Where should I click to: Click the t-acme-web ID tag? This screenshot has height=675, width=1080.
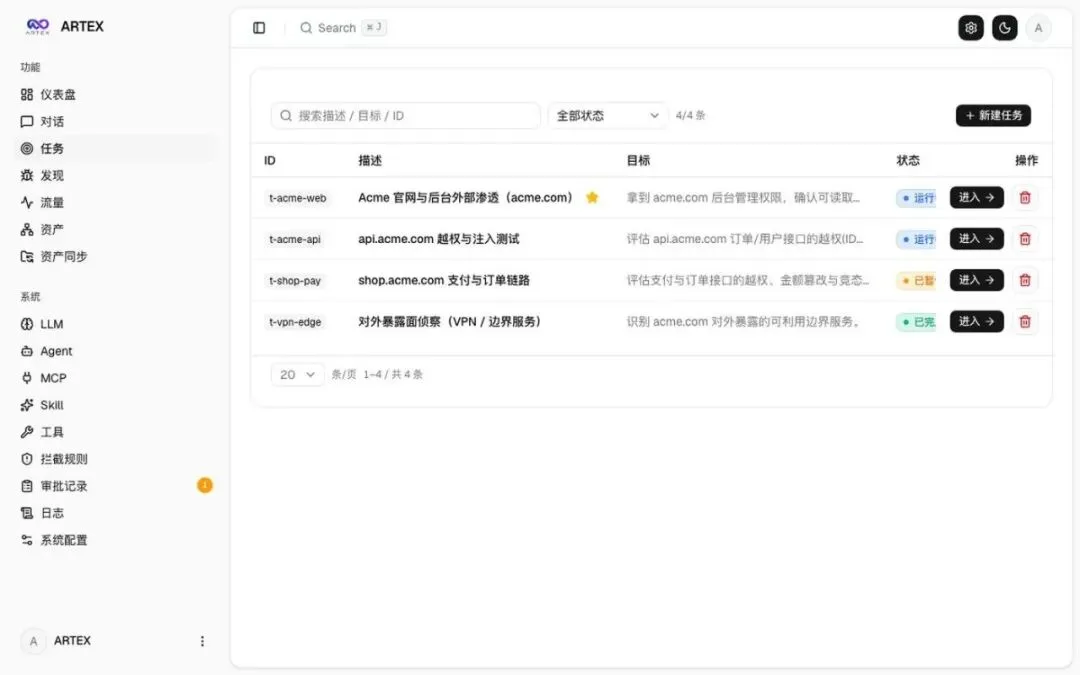tap(298, 198)
